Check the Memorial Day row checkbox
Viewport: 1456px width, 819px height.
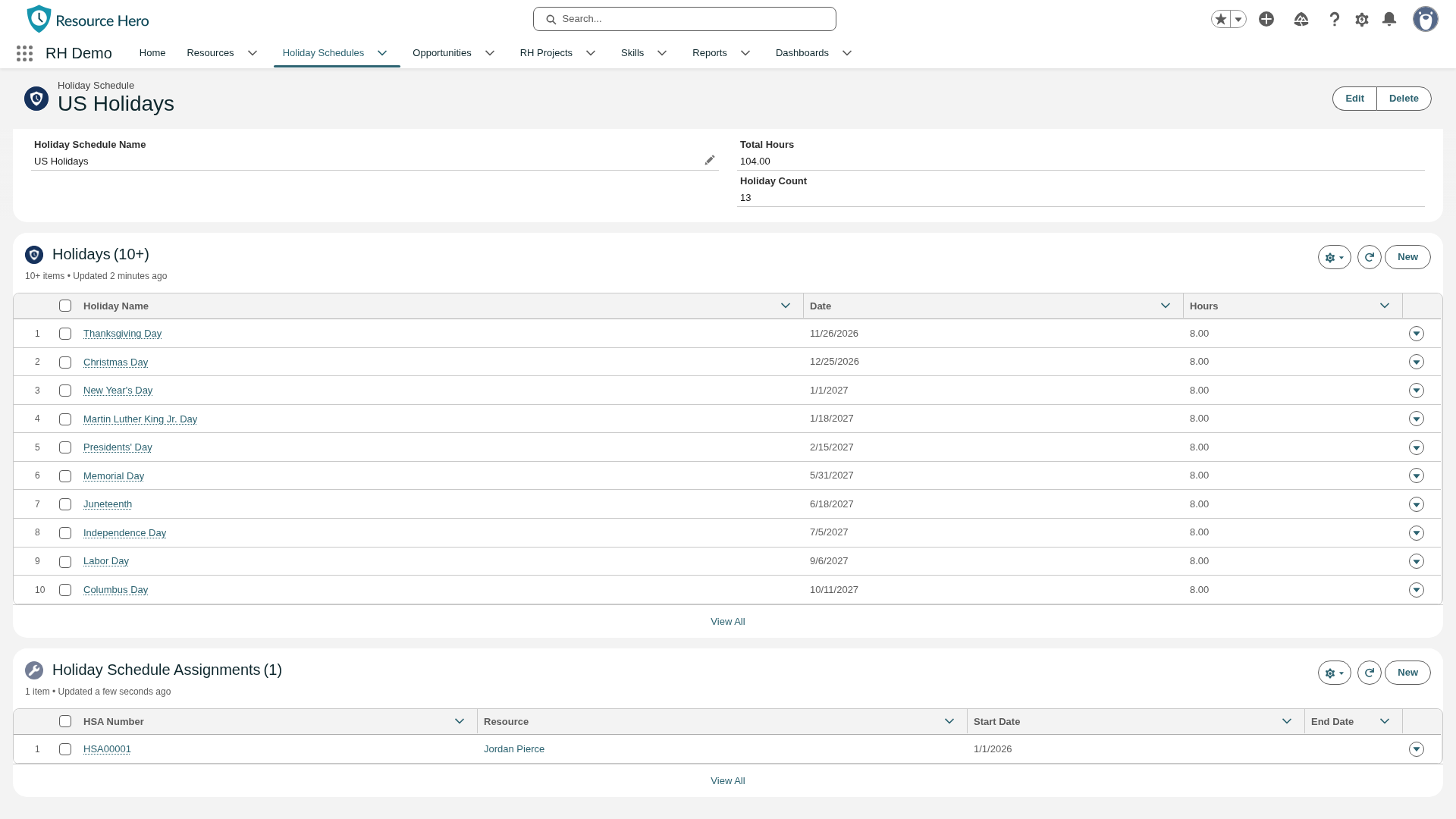[x=65, y=476]
